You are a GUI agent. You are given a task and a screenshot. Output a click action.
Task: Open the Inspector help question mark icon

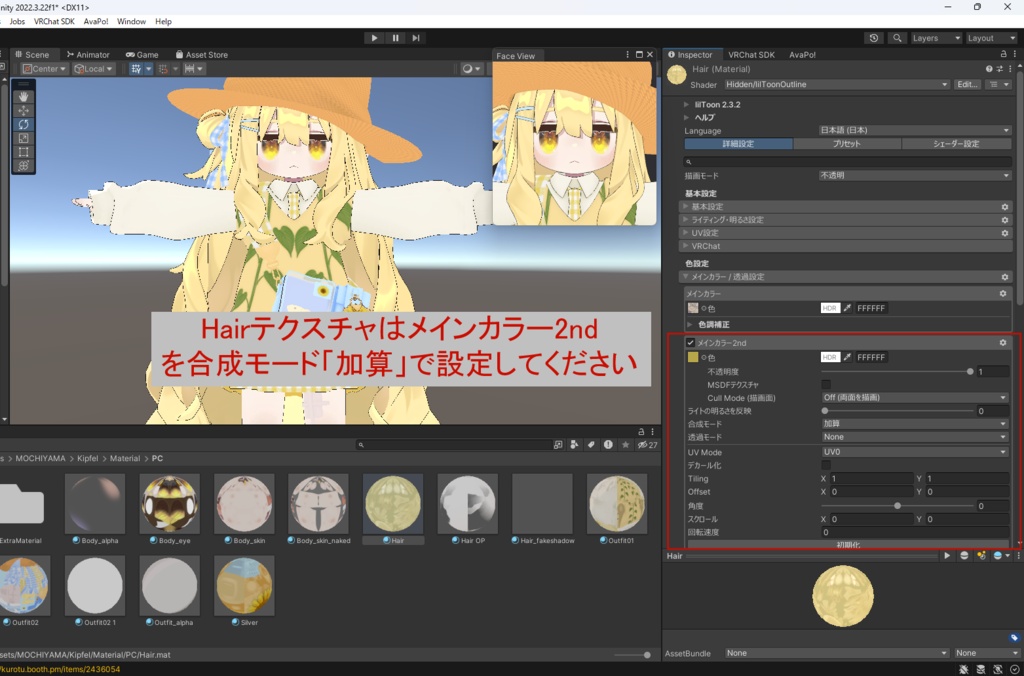989,69
